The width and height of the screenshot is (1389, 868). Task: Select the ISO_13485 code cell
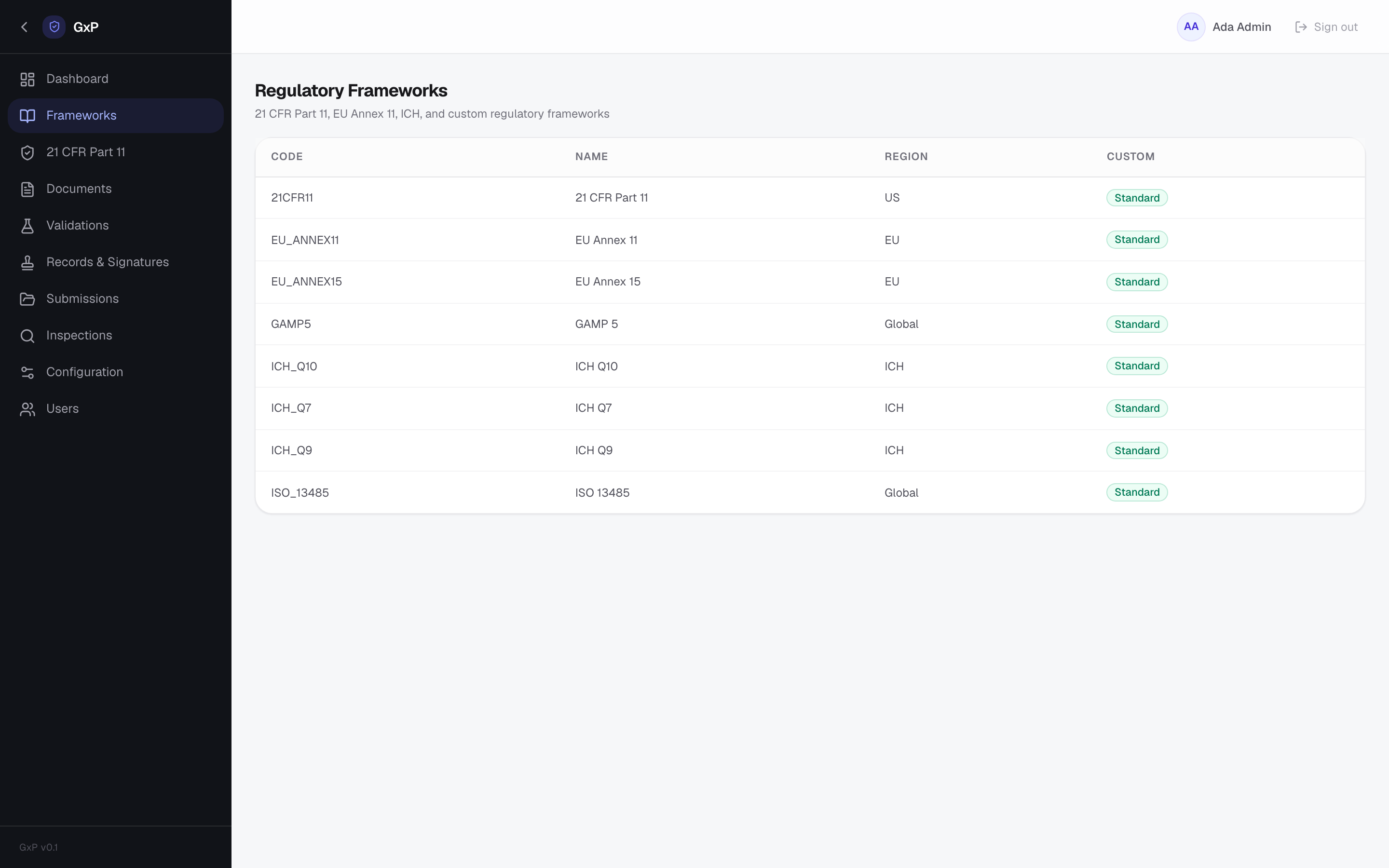click(x=300, y=493)
